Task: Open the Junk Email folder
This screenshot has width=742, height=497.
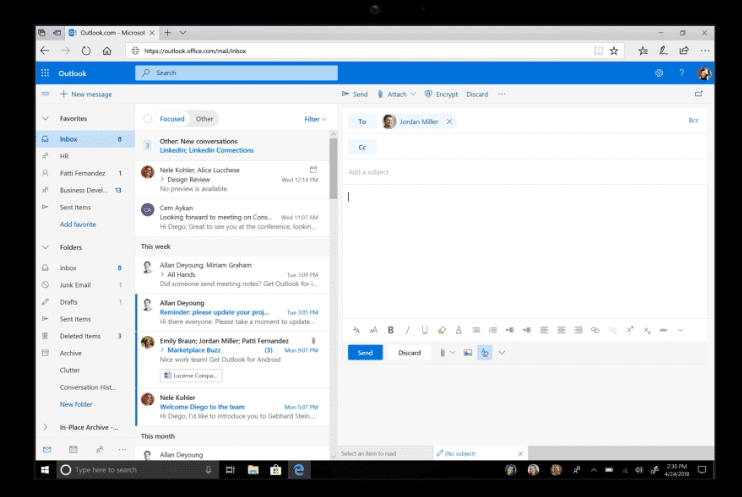Action: [85, 285]
